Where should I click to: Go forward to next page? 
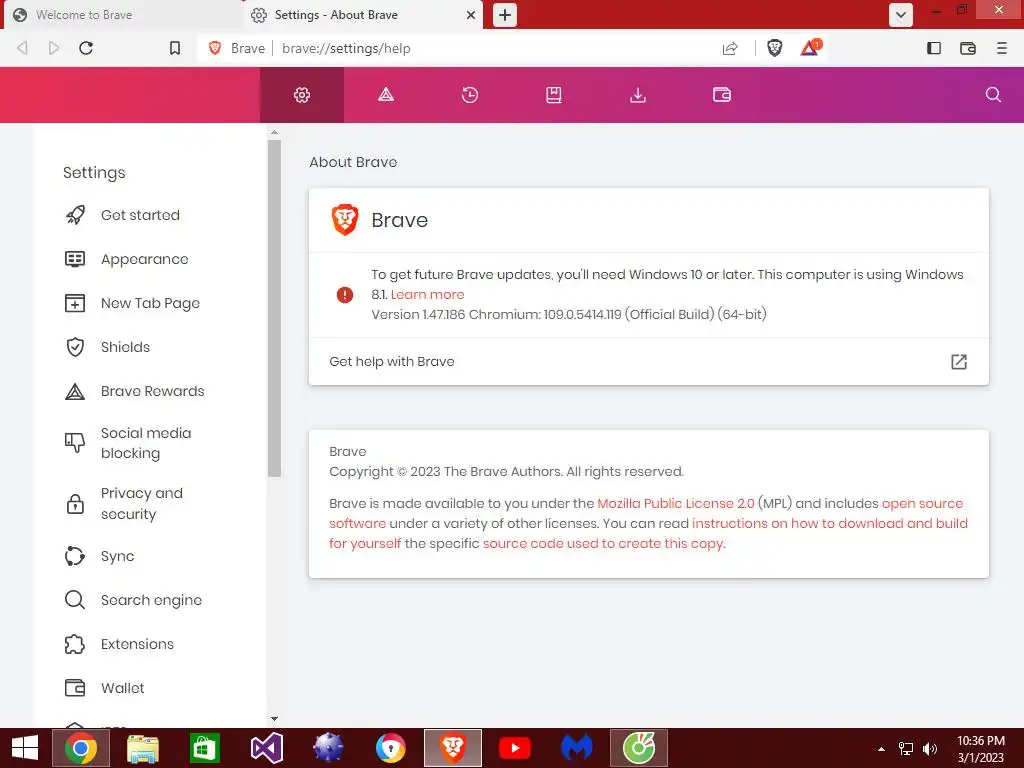(54, 48)
